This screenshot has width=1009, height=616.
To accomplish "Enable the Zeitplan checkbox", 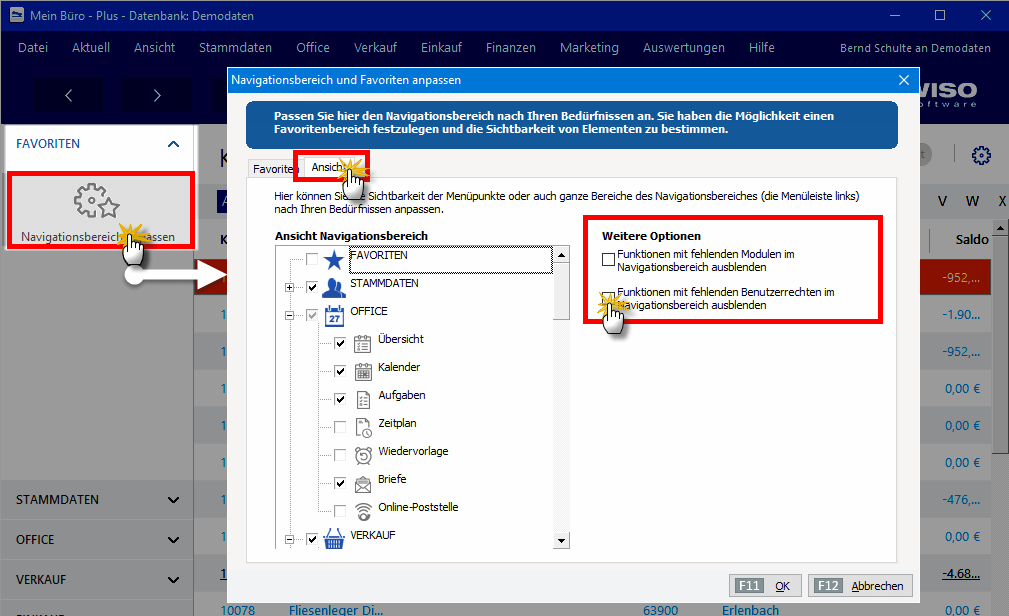I will tap(340, 427).
